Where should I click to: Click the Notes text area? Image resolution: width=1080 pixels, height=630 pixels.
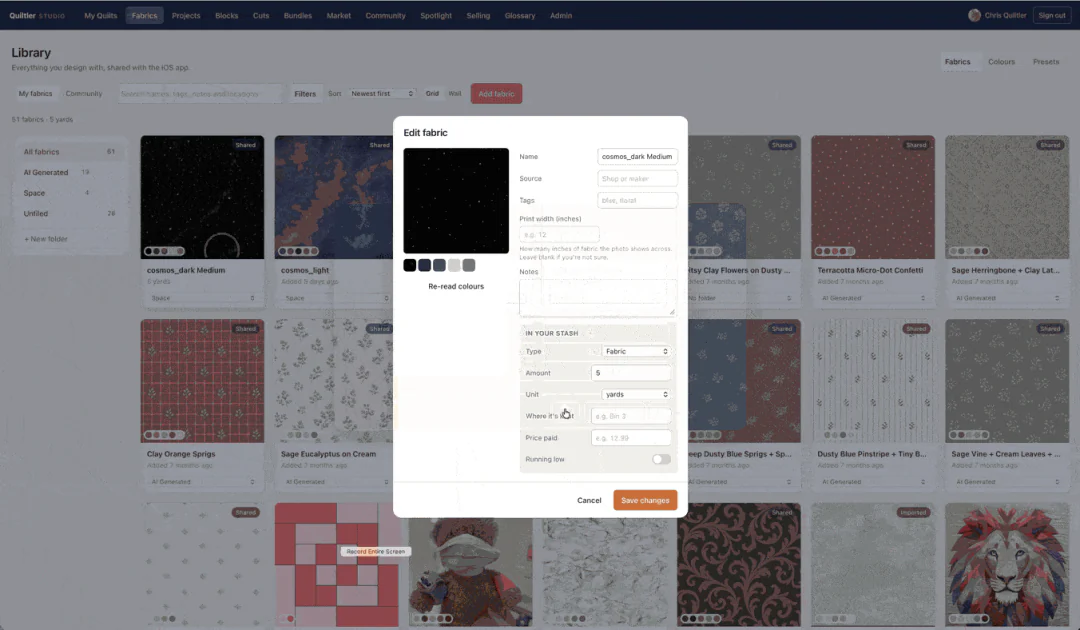[x=598, y=297]
